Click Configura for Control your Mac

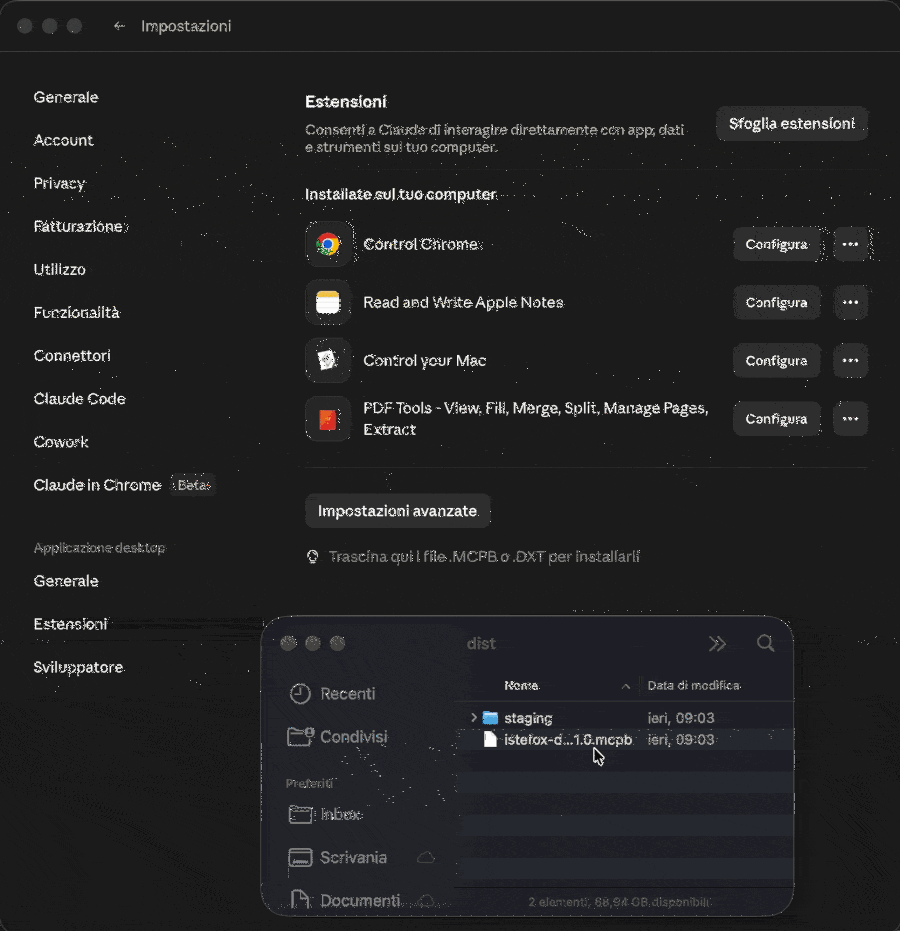point(777,360)
